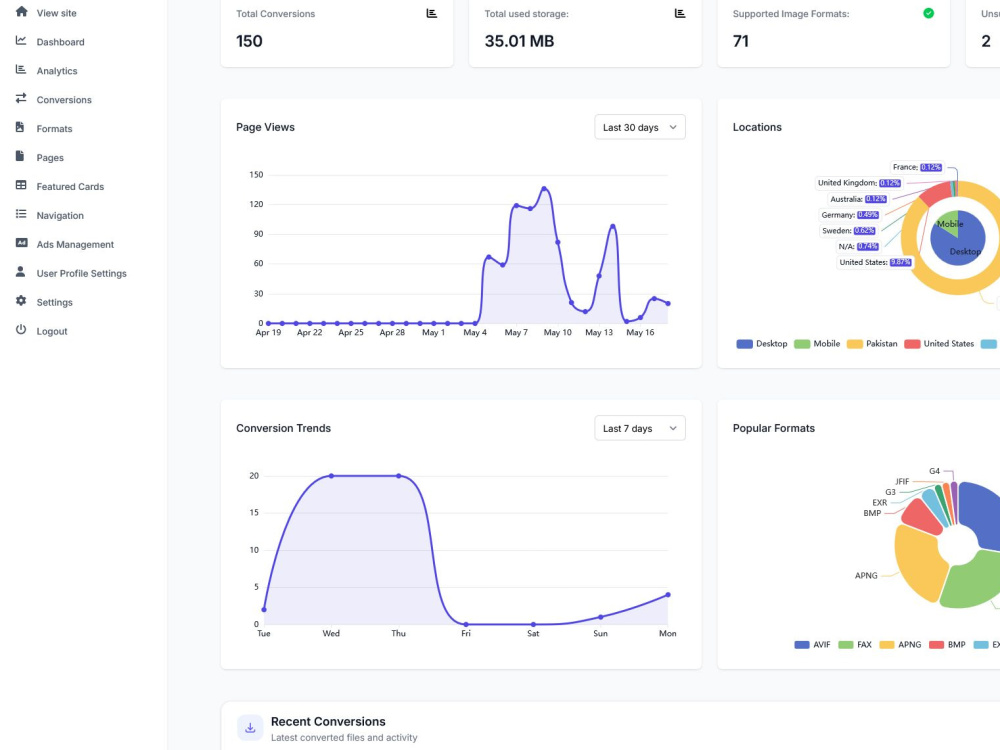Open Navigation in sidebar
Image resolution: width=1000 pixels, height=750 pixels.
tap(60, 216)
